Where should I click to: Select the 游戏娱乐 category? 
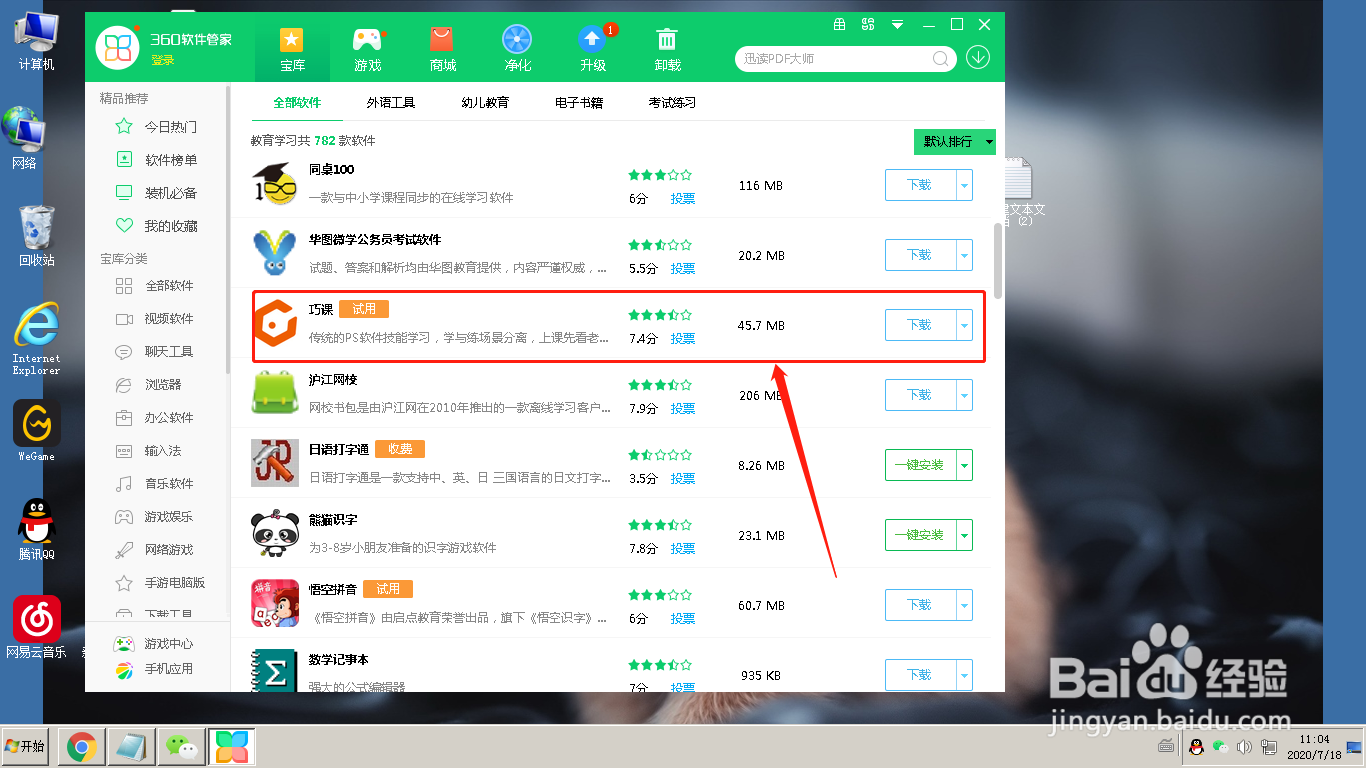tap(157, 516)
